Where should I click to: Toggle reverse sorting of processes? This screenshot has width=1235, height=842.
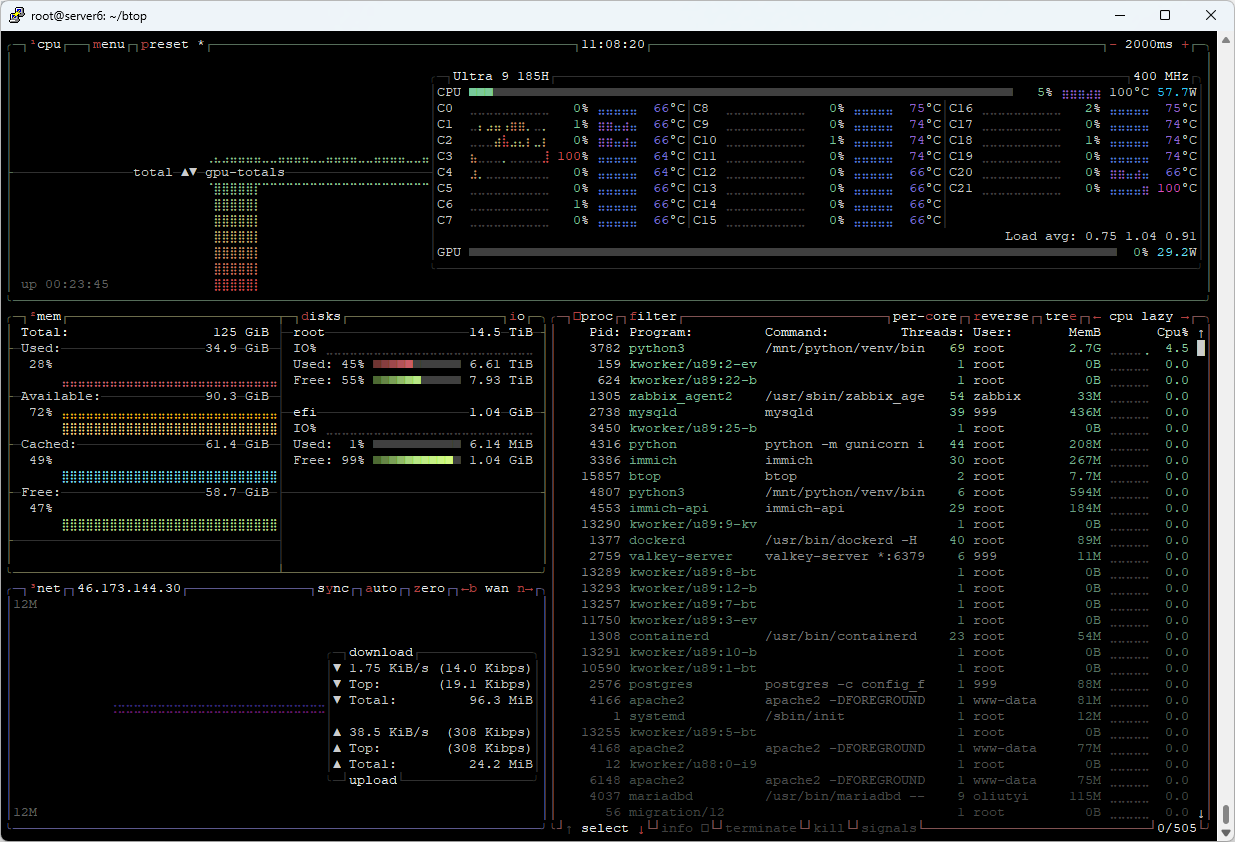click(x=1000, y=317)
